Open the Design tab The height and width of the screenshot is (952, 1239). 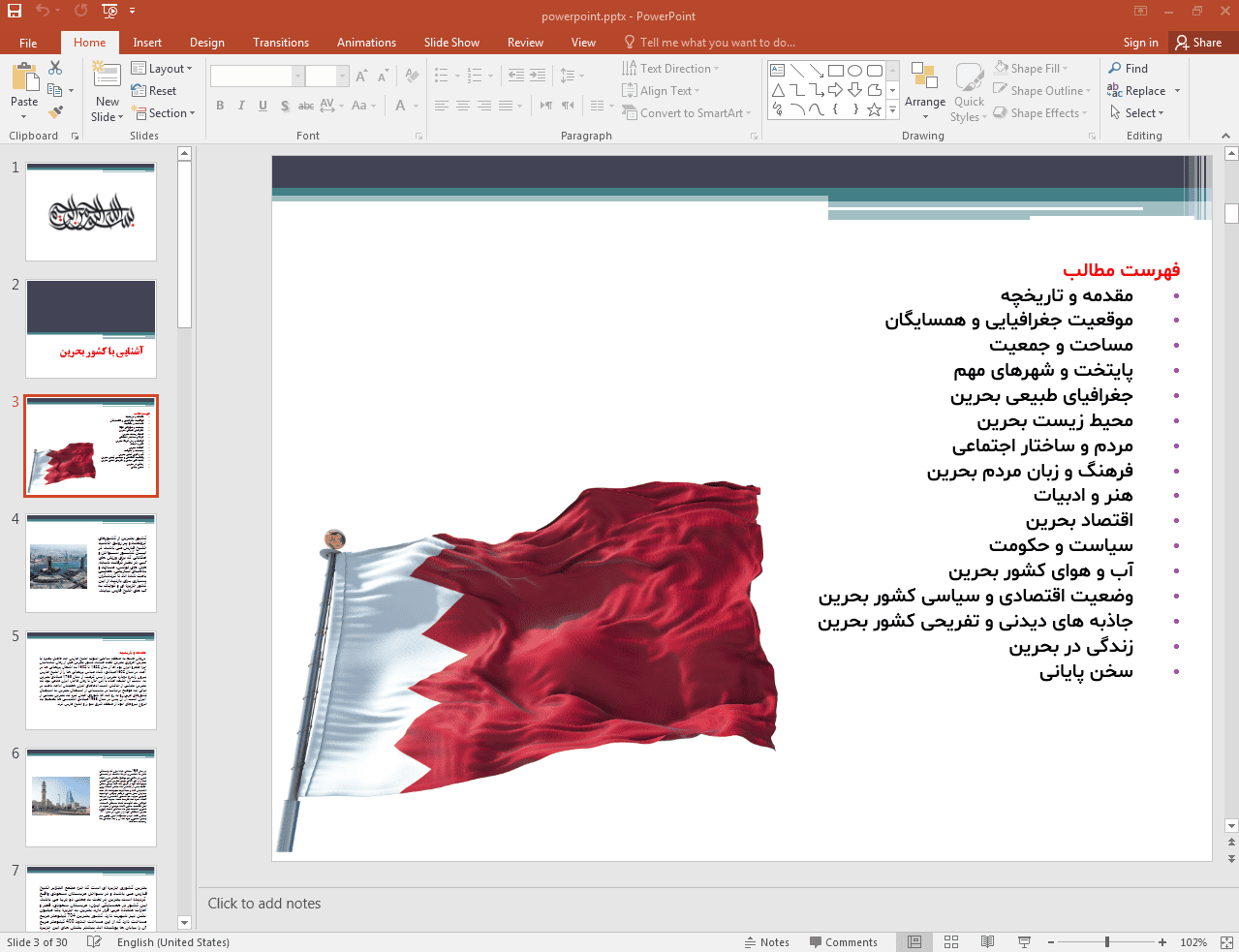click(x=206, y=43)
